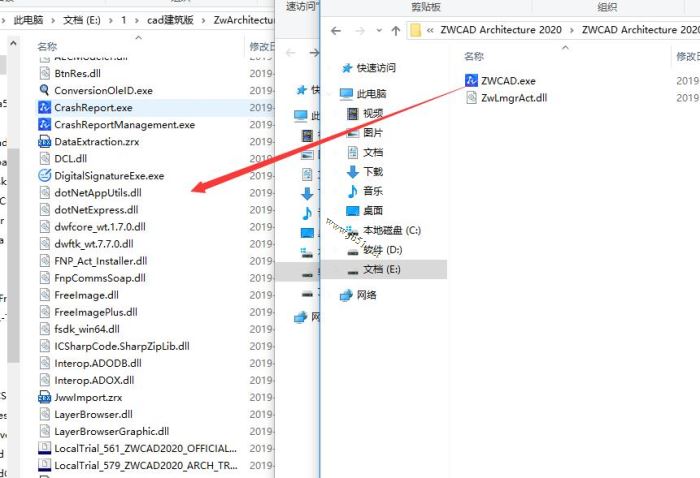Open recent locations dropdown in right window
The width and height of the screenshot is (700, 478).
[379, 30]
